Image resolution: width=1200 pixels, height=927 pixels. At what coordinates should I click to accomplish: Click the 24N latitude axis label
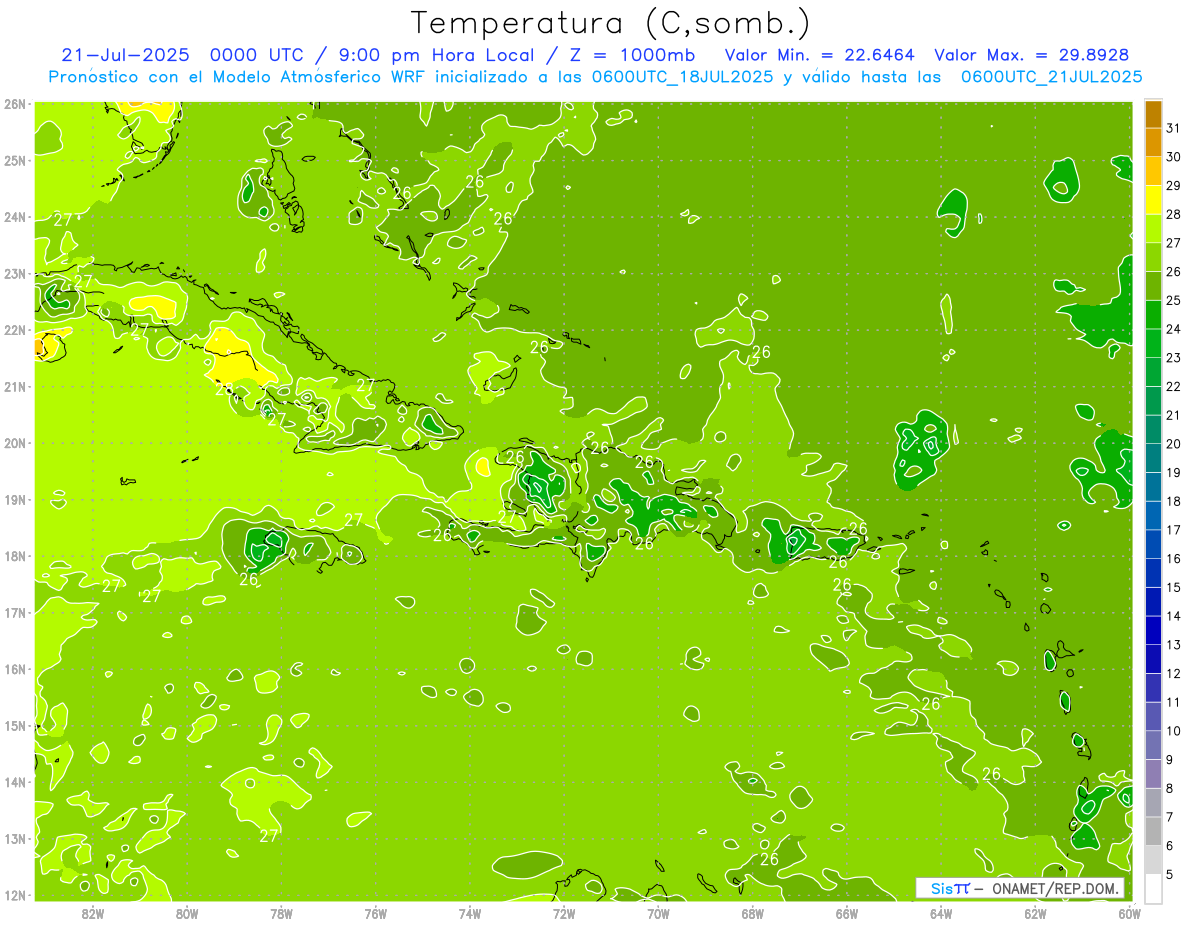click(x=14, y=217)
